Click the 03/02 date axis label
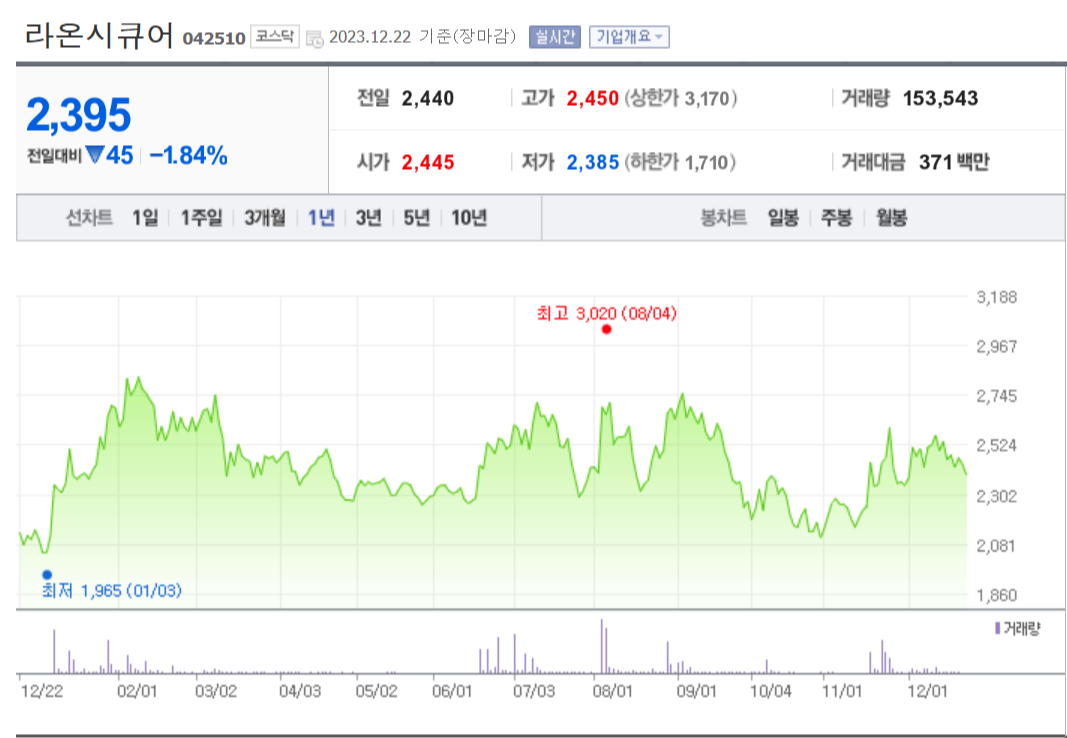The width and height of the screenshot is (1067, 738). [216, 692]
